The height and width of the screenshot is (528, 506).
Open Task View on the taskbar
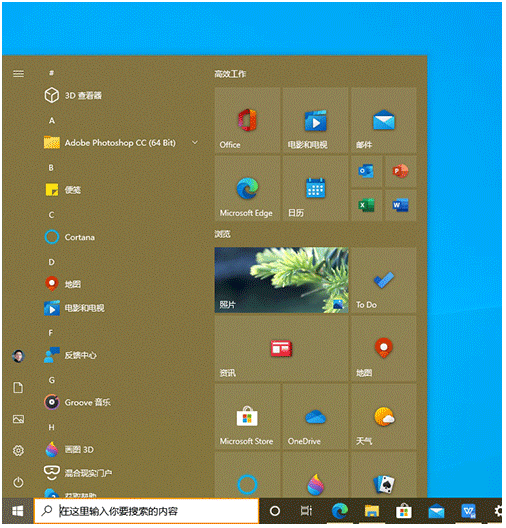pyautogui.click(x=307, y=512)
